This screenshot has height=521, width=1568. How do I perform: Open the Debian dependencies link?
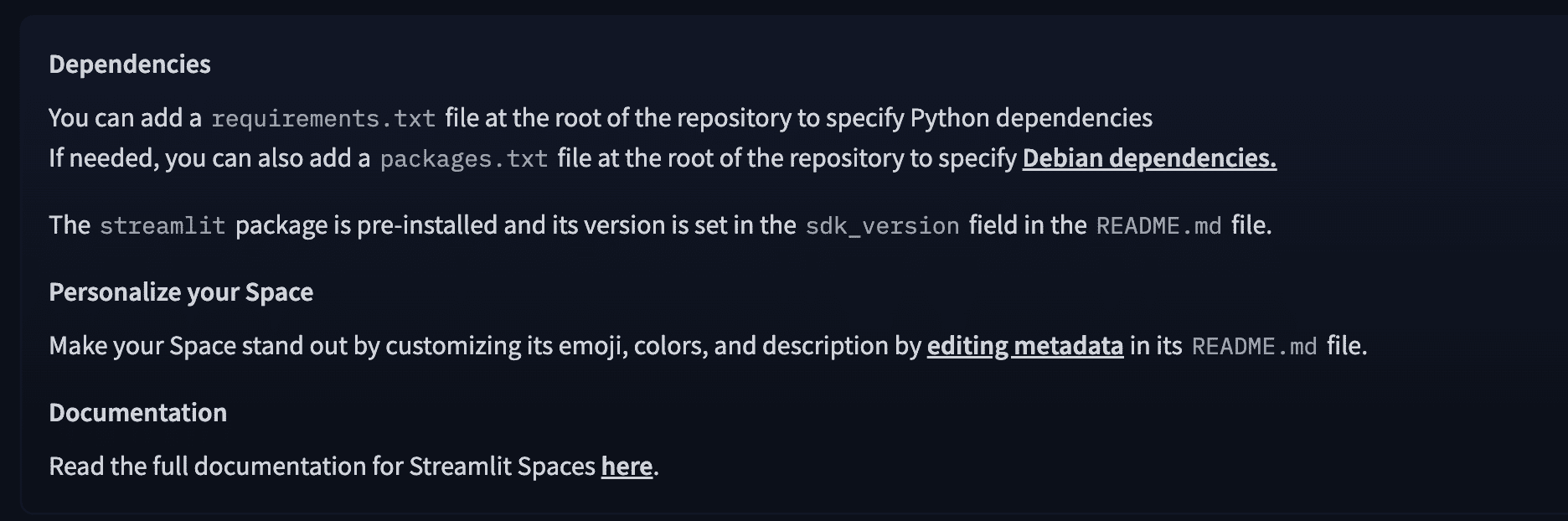(1148, 158)
